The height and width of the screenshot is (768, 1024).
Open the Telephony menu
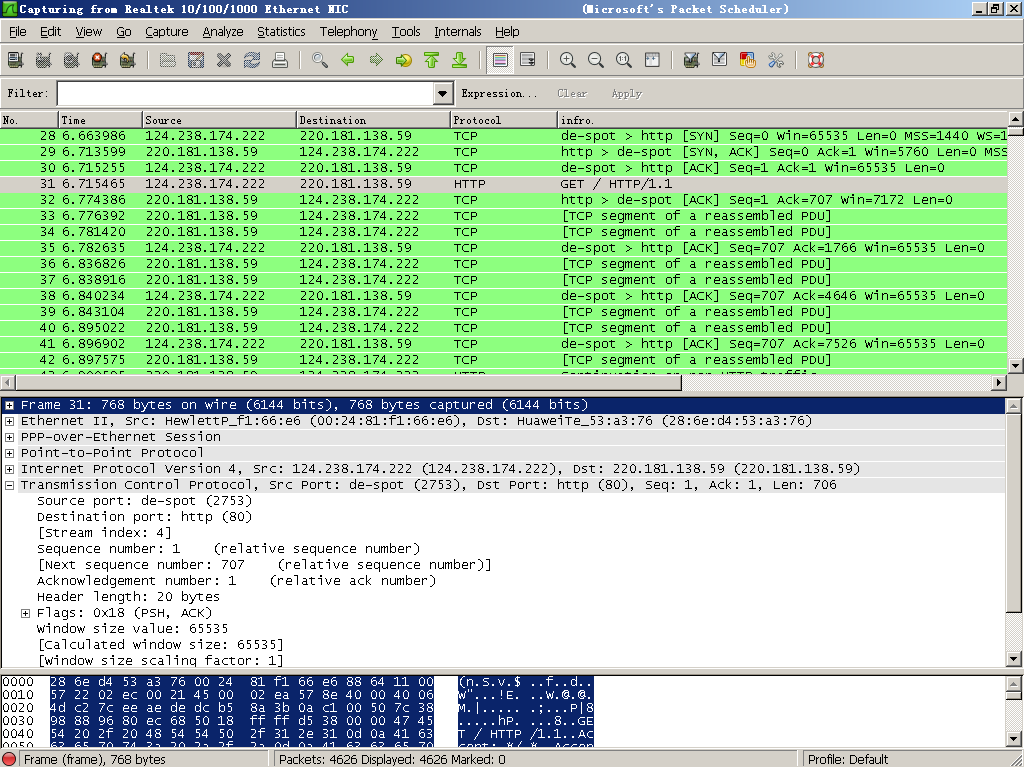(x=348, y=31)
